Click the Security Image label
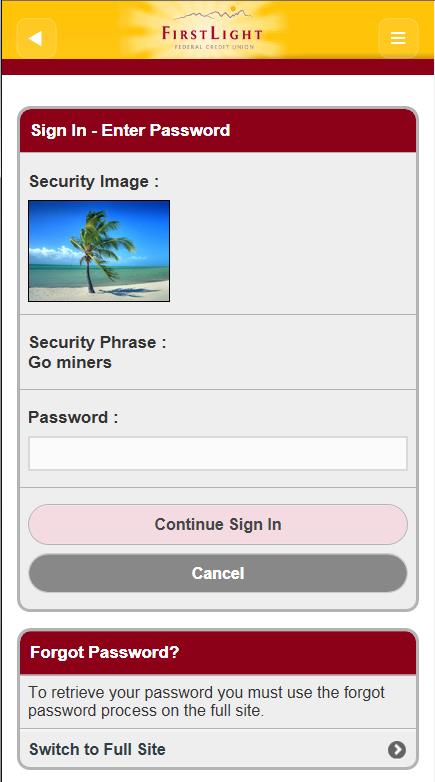Viewport: 435px width, 782px height. point(94,181)
